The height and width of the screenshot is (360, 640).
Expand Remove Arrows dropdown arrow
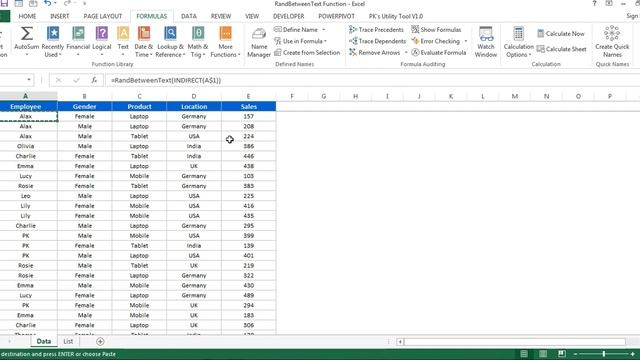[x=406, y=53]
